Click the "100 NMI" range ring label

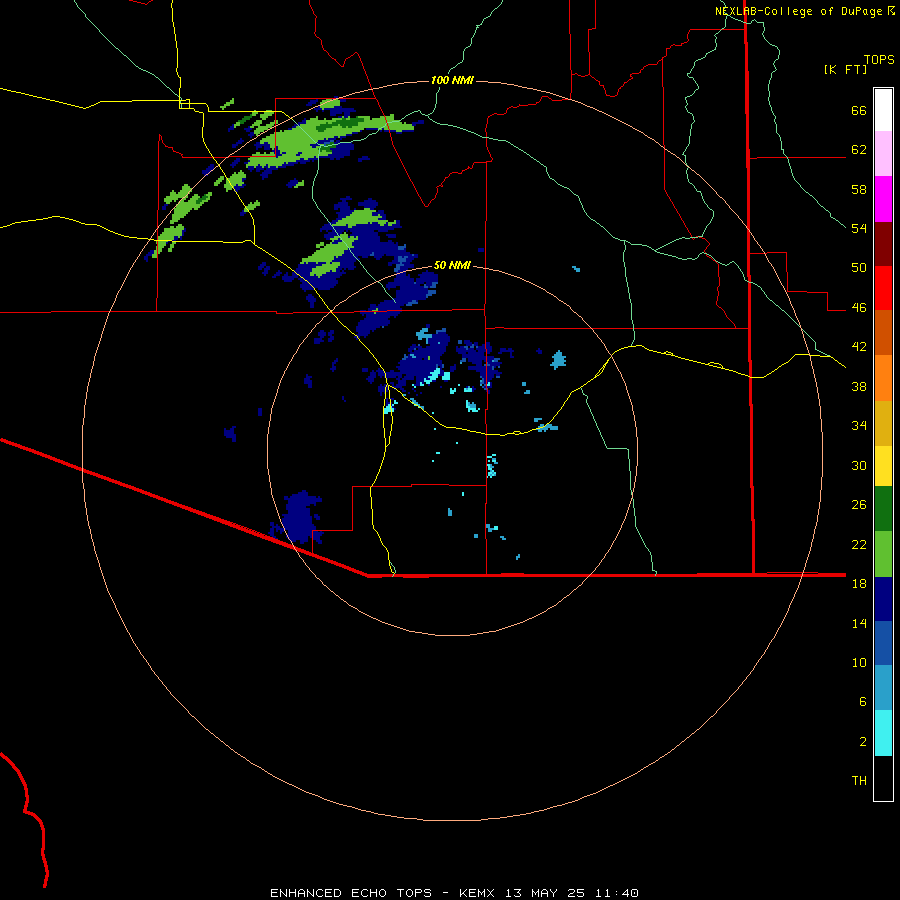(452, 80)
